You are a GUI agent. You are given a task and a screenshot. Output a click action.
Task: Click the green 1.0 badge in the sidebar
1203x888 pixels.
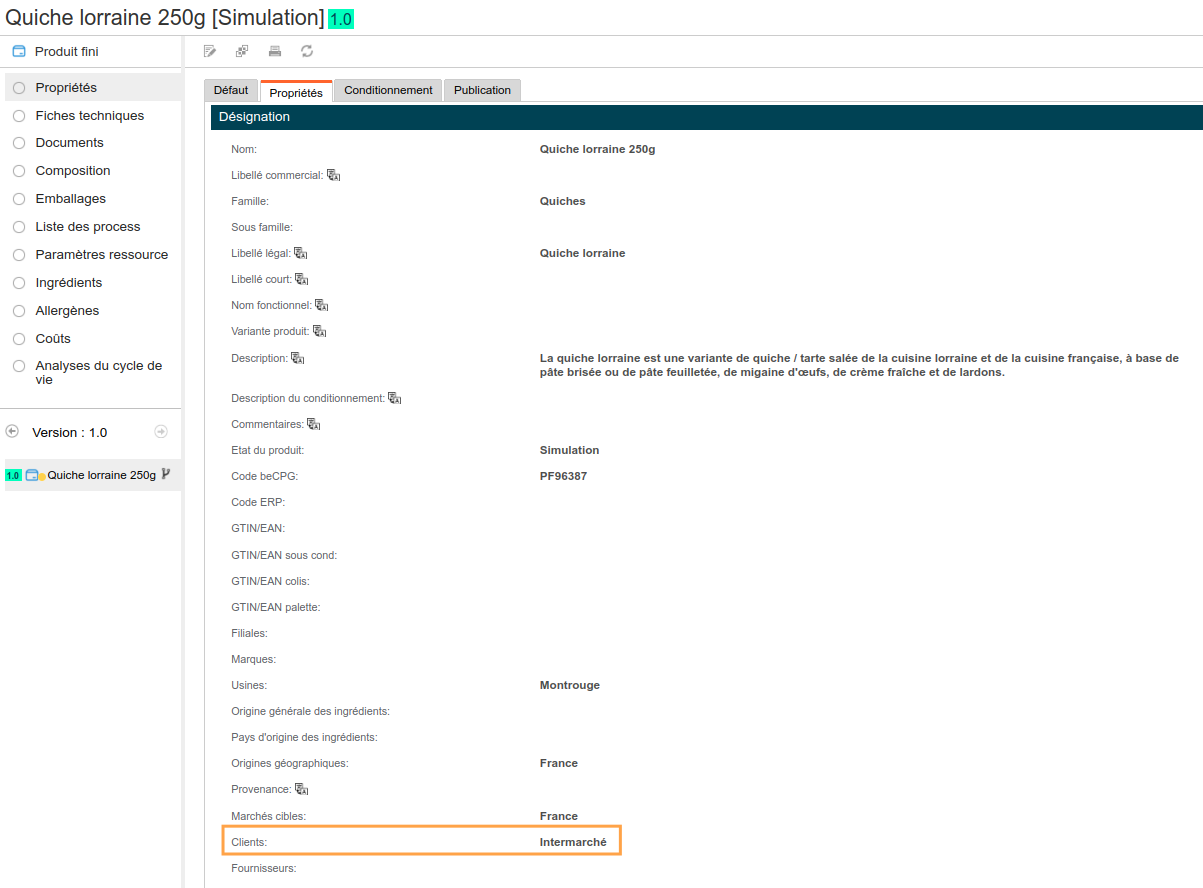click(13, 475)
